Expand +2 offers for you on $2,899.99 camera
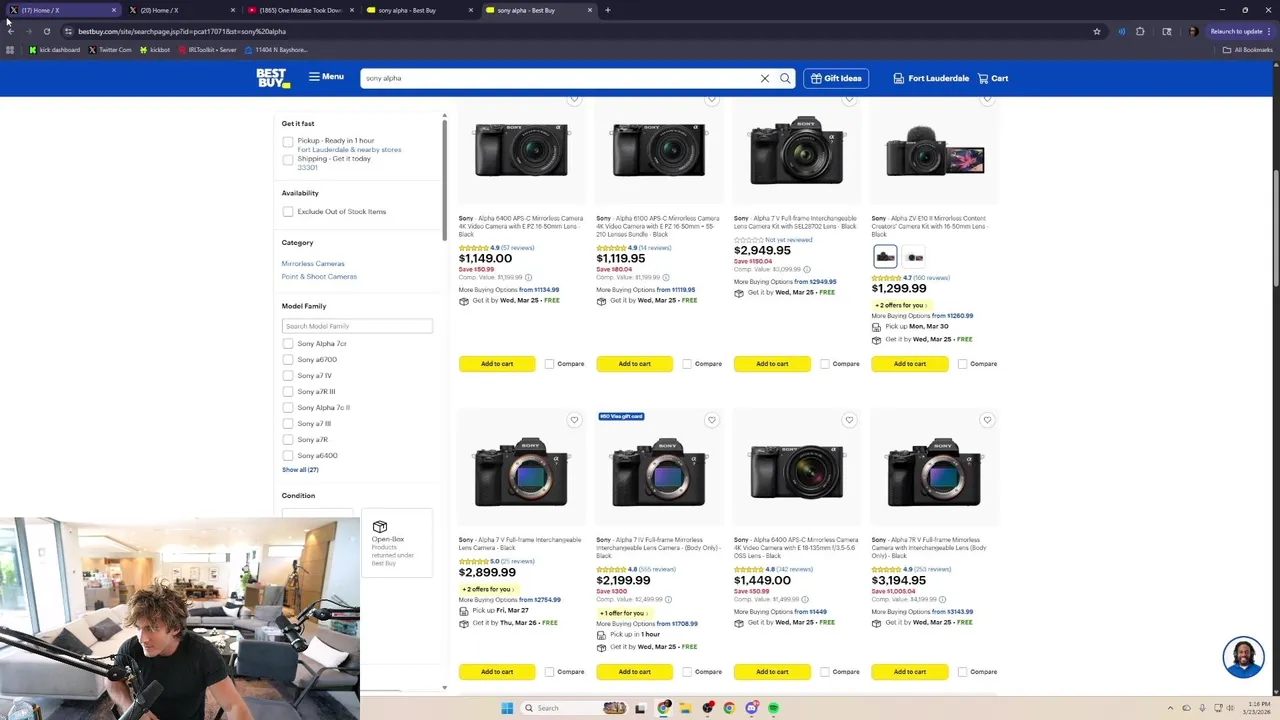Viewport: 1280px width, 720px height. (x=487, y=589)
